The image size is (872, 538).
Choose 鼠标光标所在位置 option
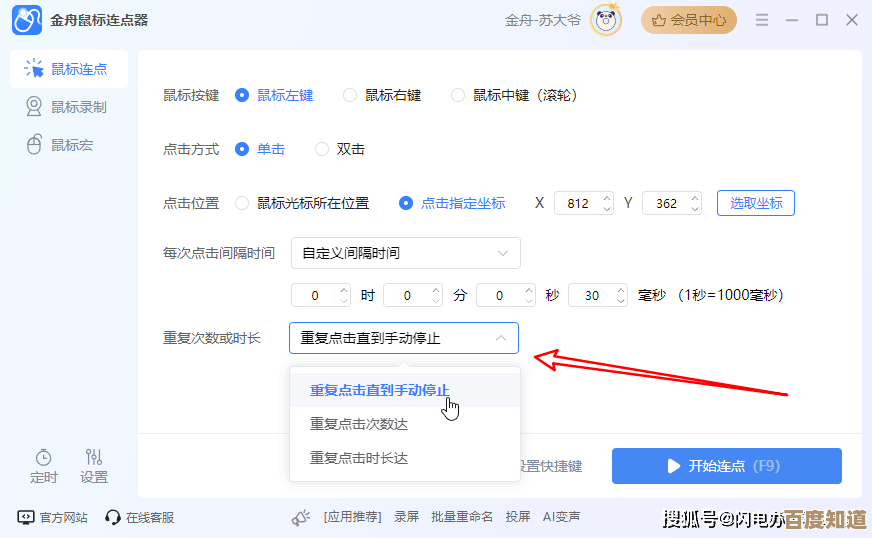242,203
